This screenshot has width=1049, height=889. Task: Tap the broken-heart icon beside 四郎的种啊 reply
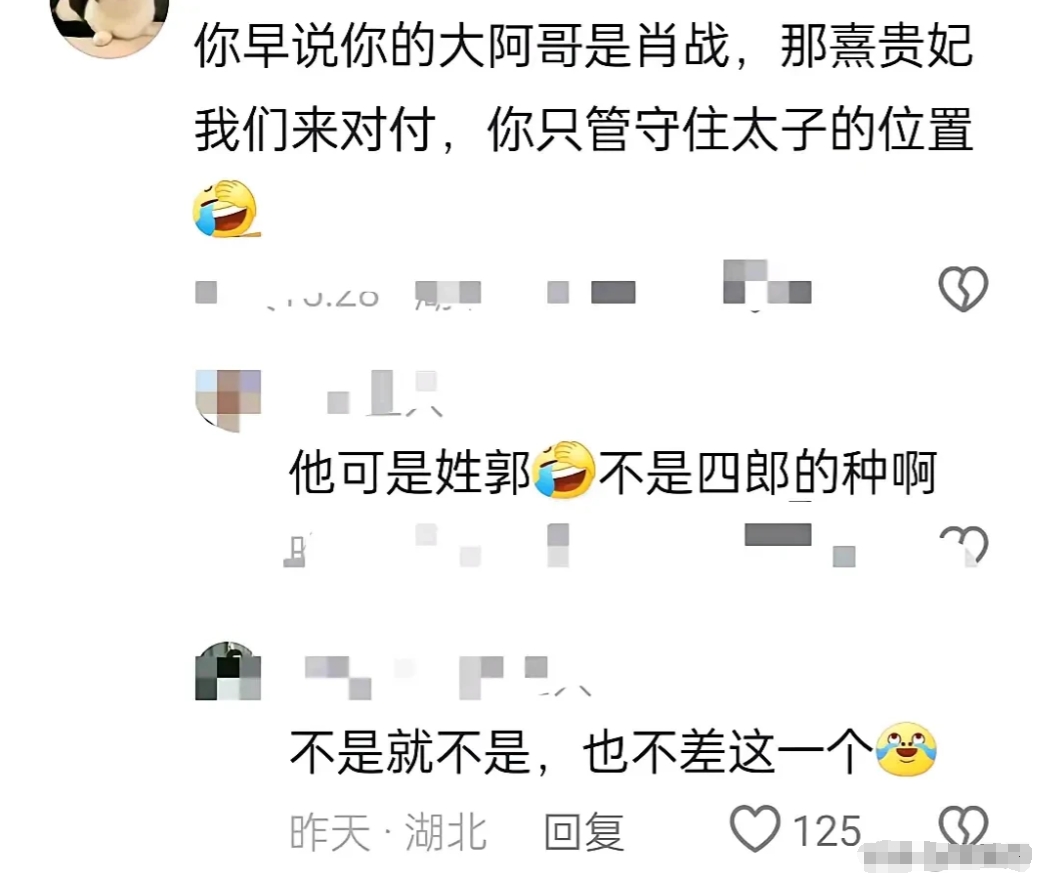coord(965,545)
